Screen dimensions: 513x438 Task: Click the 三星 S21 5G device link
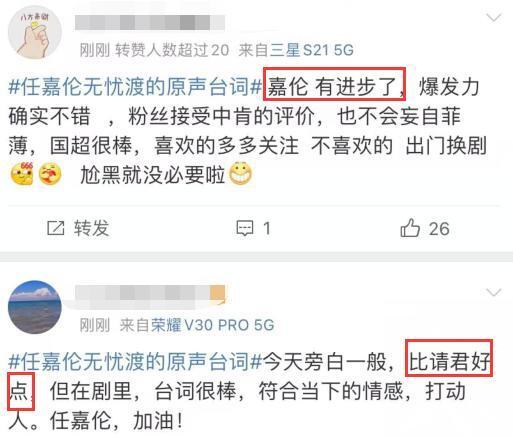[311, 50]
